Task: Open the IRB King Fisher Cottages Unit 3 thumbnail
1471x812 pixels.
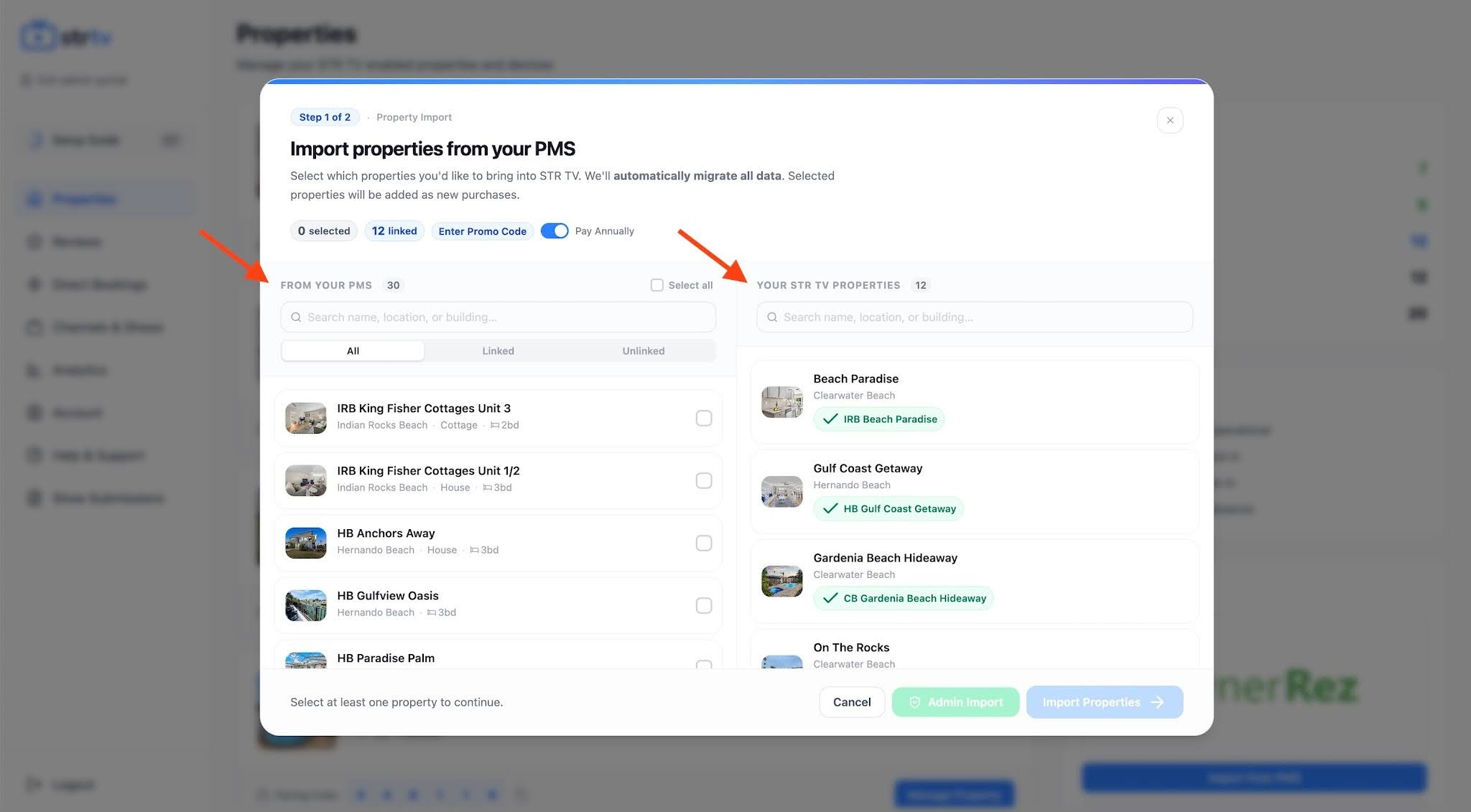Action: pyautogui.click(x=306, y=418)
